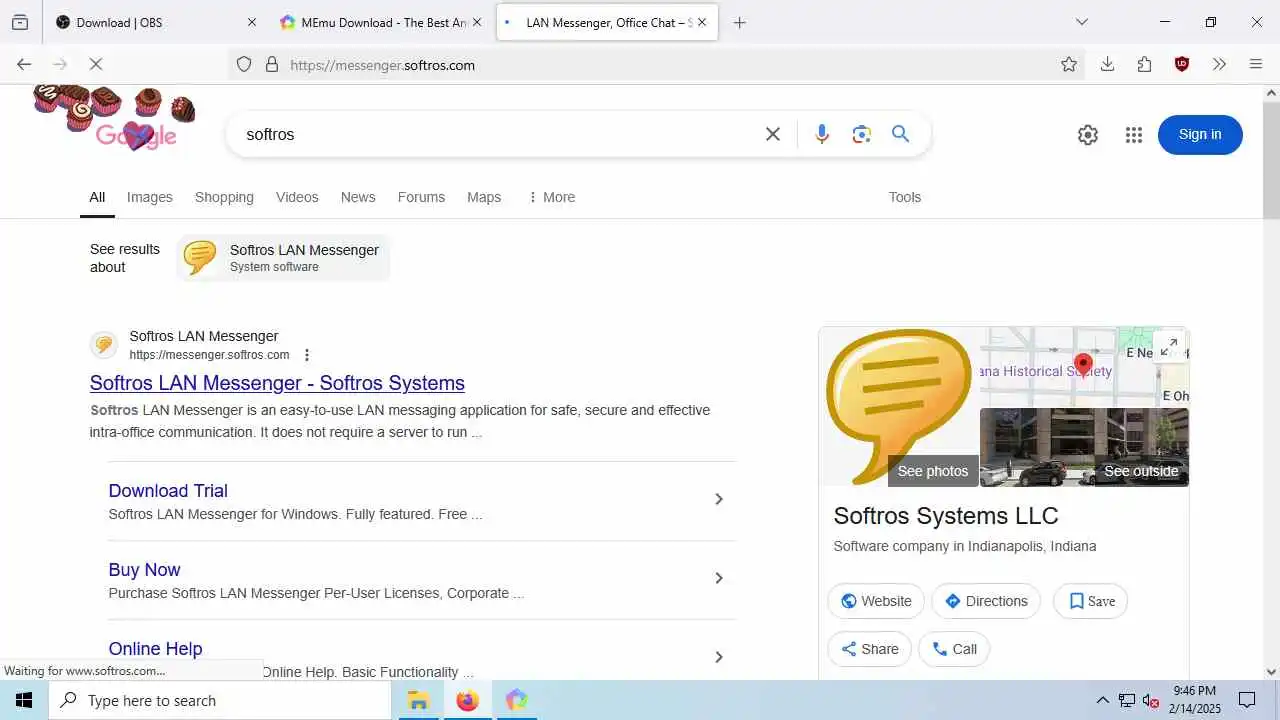Click the Website button
Image resolution: width=1280 pixels, height=720 pixels.
tap(876, 601)
